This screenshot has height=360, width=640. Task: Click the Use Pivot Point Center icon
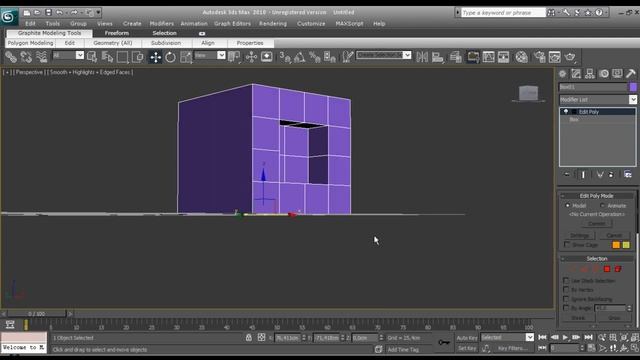[234, 57]
